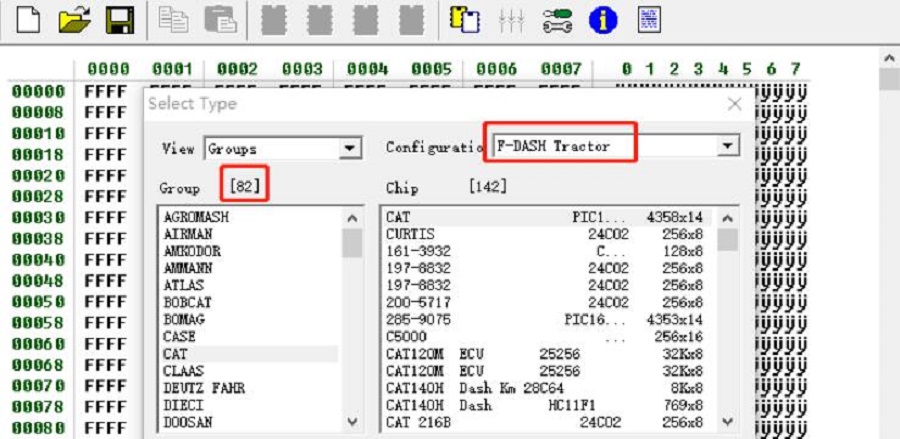Click the second gray chip icon

click(x=320, y=20)
